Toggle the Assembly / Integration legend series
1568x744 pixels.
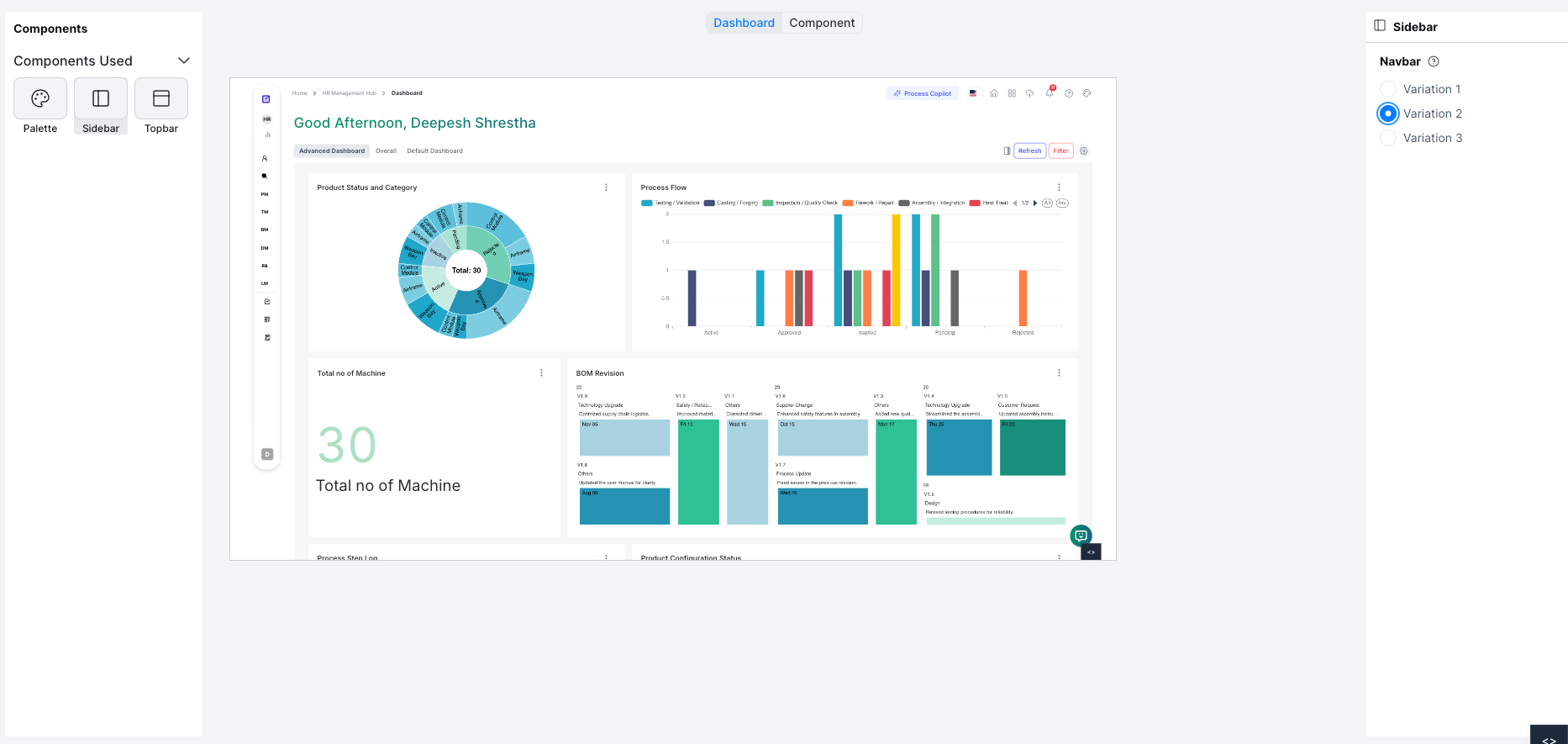(x=932, y=203)
